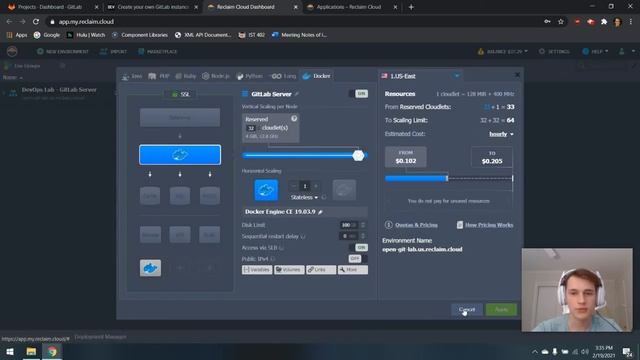Click the node count field

pos(305,186)
